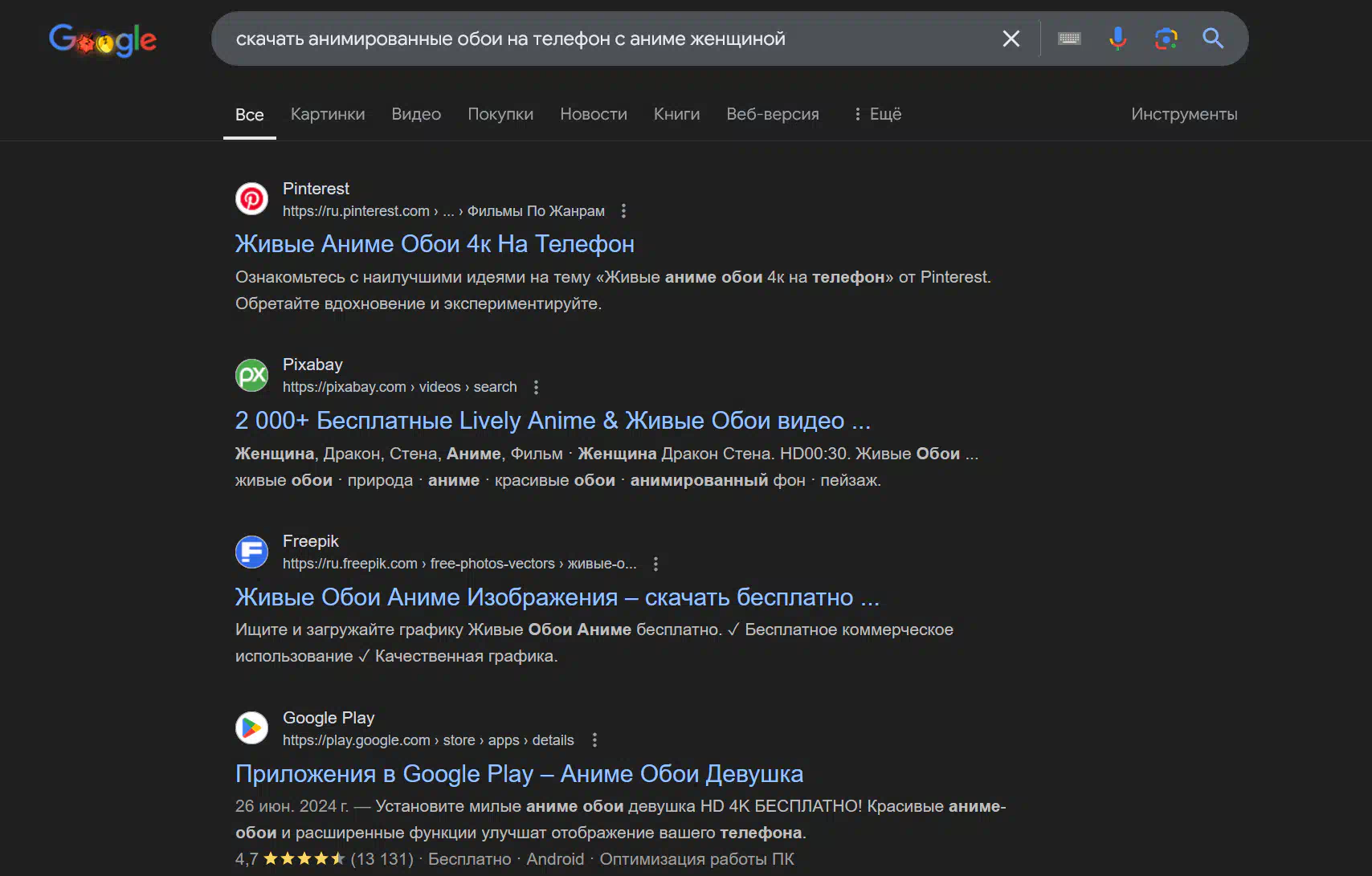The width and height of the screenshot is (1372, 876).
Task: Expand the Ещё more filters menu
Action: [877, 114]
